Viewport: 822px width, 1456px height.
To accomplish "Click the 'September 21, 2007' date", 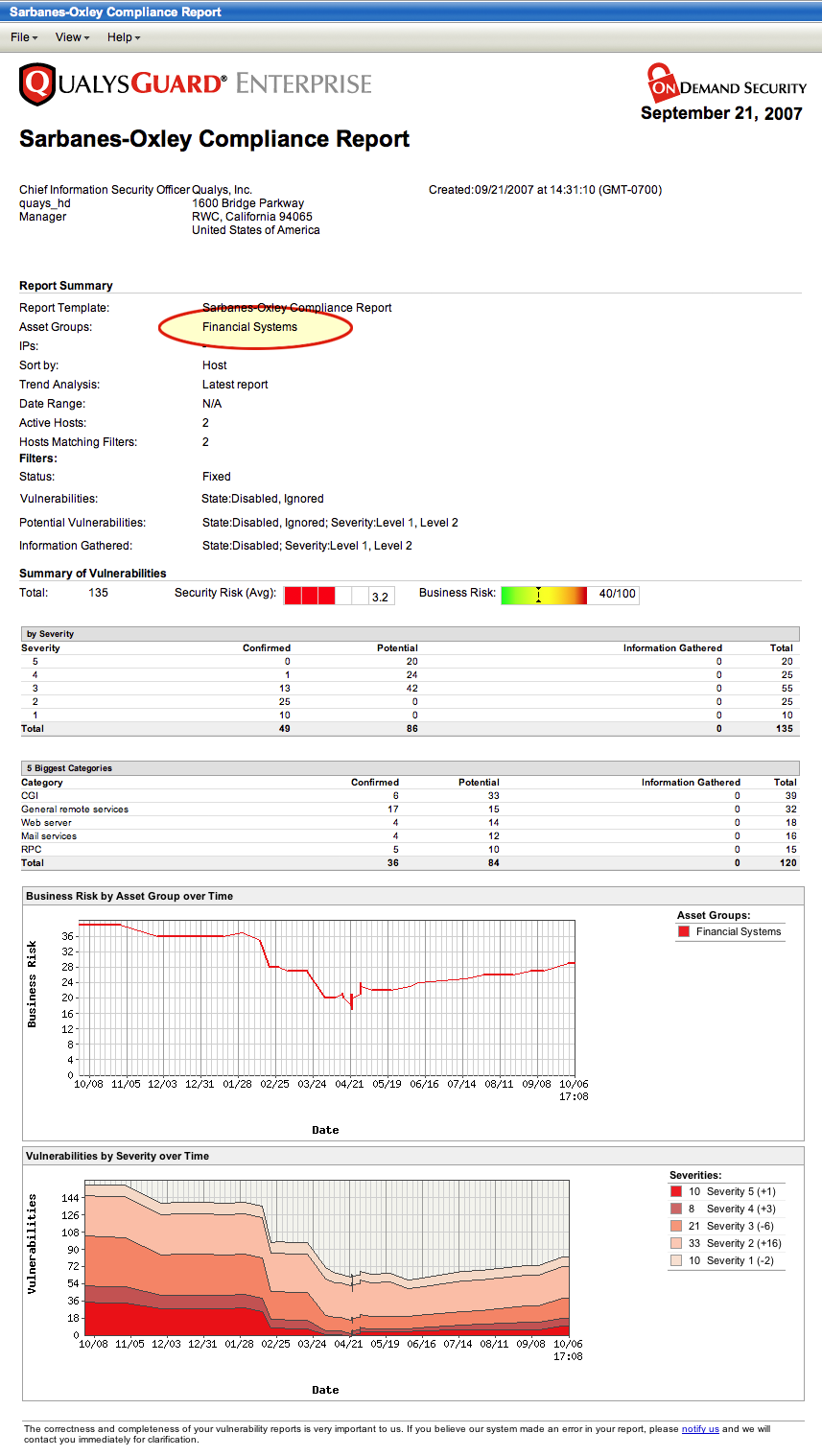I will pos(721,113).
